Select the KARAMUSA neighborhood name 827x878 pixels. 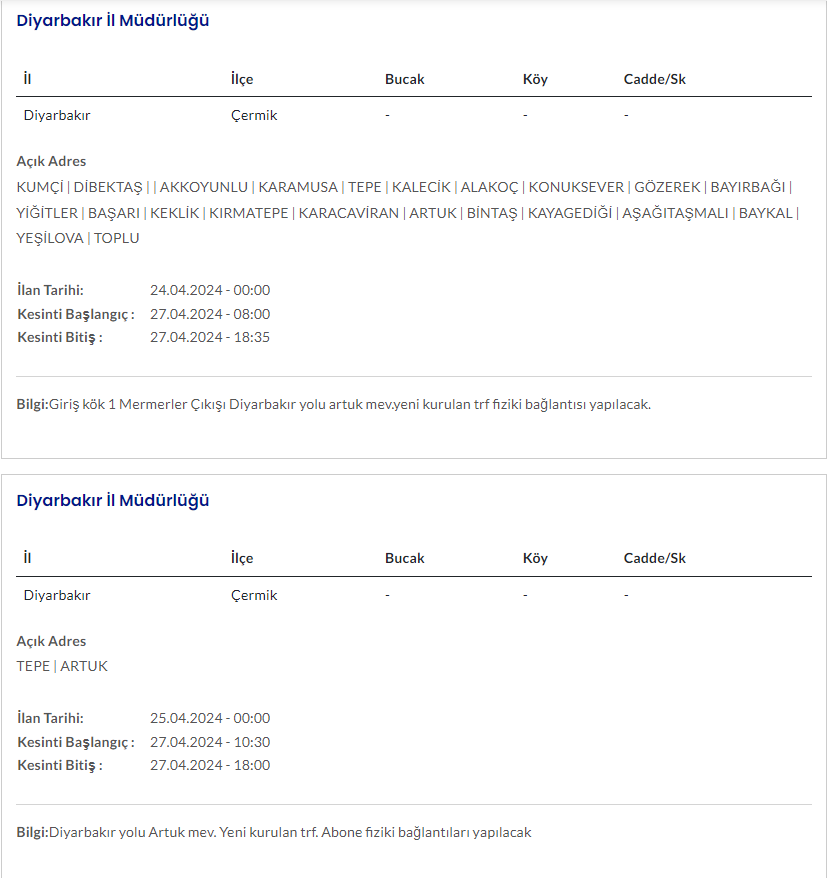click(x=298, y=187)
